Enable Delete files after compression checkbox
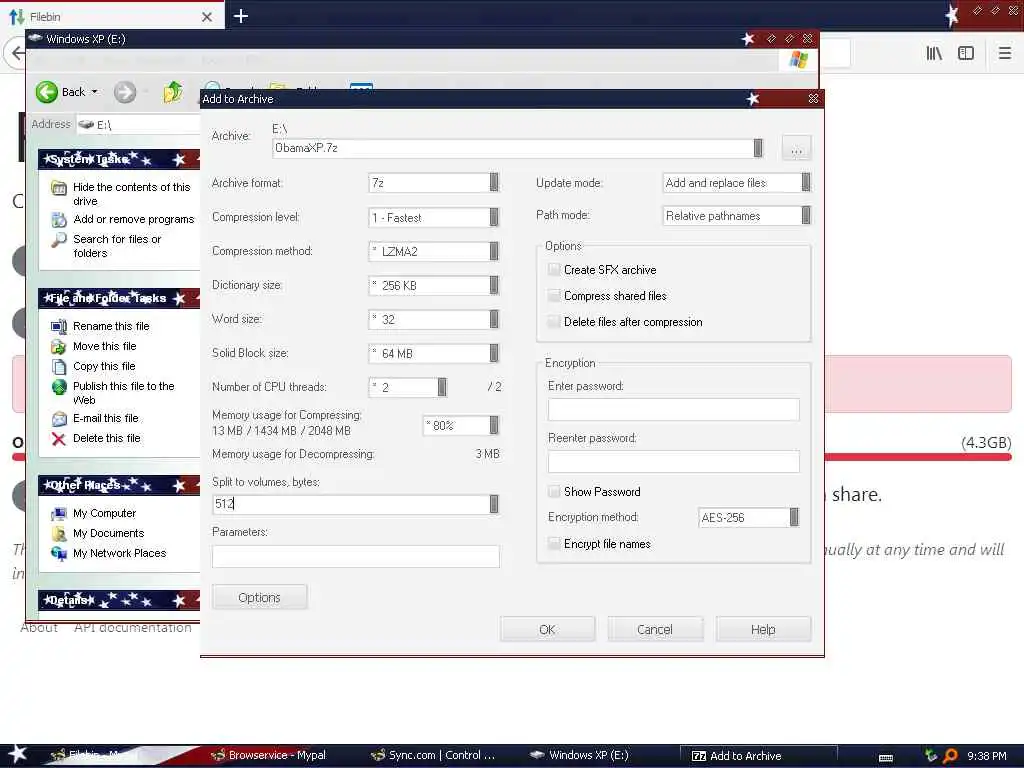This screenshot has height=768, width=1024. (x=554, y=322)
